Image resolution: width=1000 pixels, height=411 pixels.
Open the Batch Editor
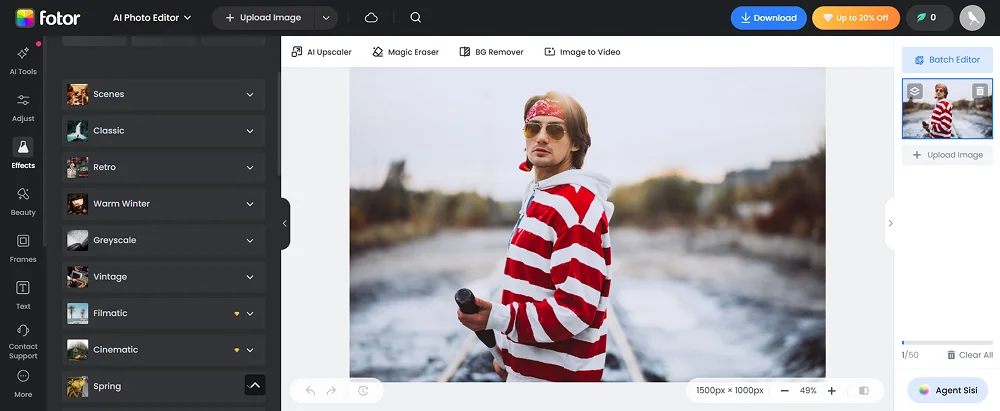pos(947,60)
